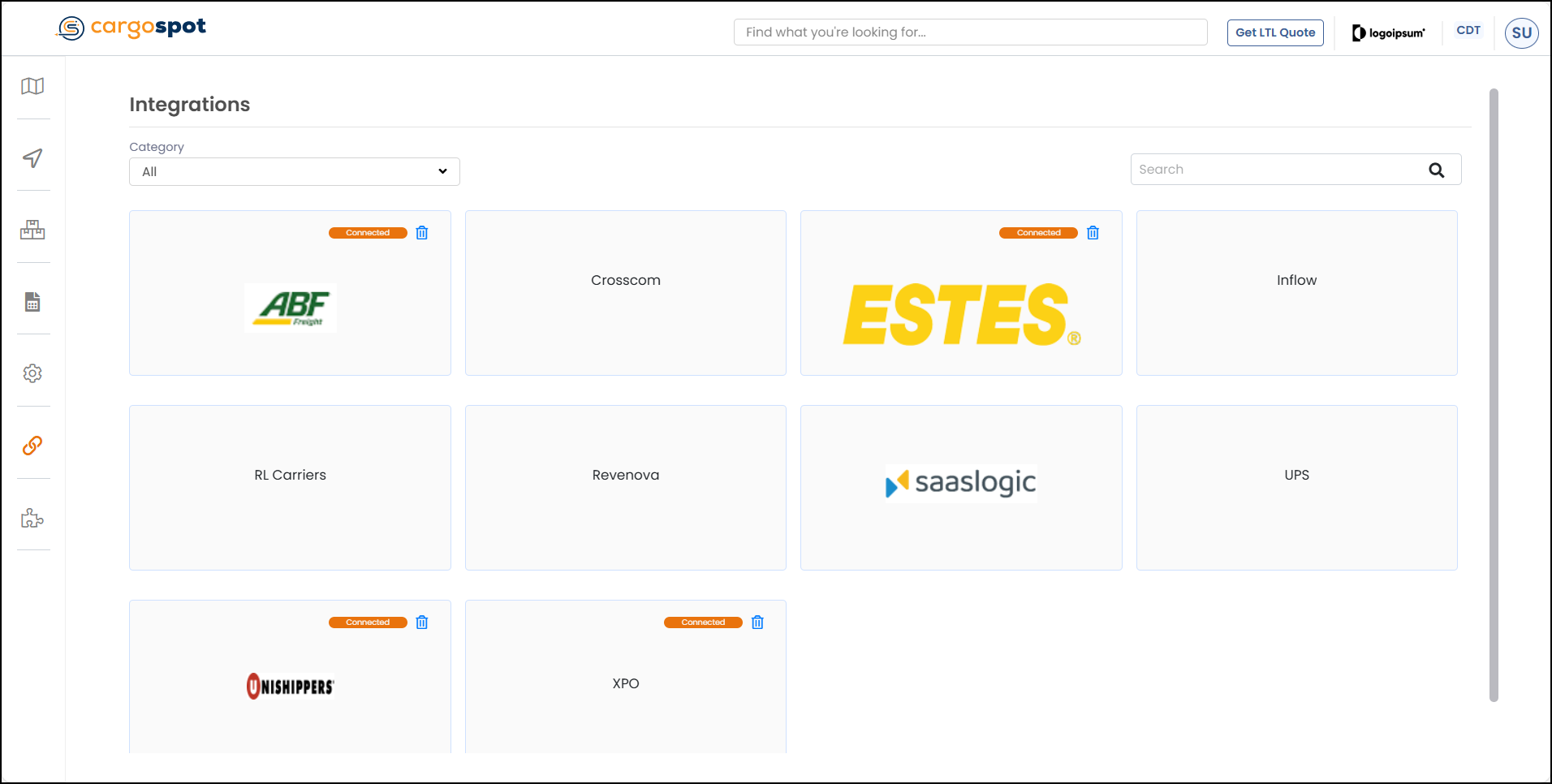This screenshot has height=784, width=1552.
Task: Delete the ABF Freight integration
Action: [422, 233]
